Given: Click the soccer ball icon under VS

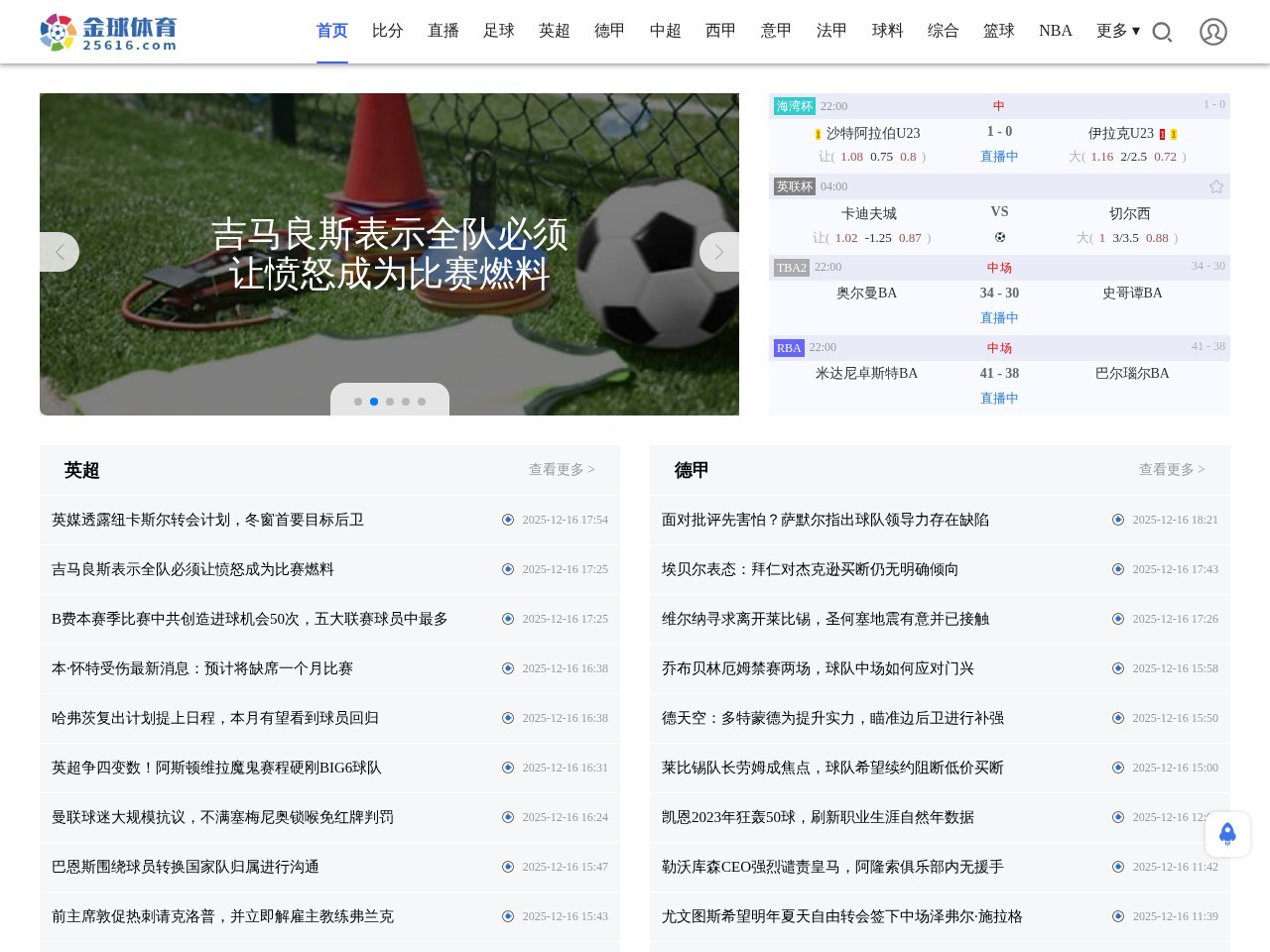Looking at the screenshot, I should pyautogui.click(x=999, y=237).
